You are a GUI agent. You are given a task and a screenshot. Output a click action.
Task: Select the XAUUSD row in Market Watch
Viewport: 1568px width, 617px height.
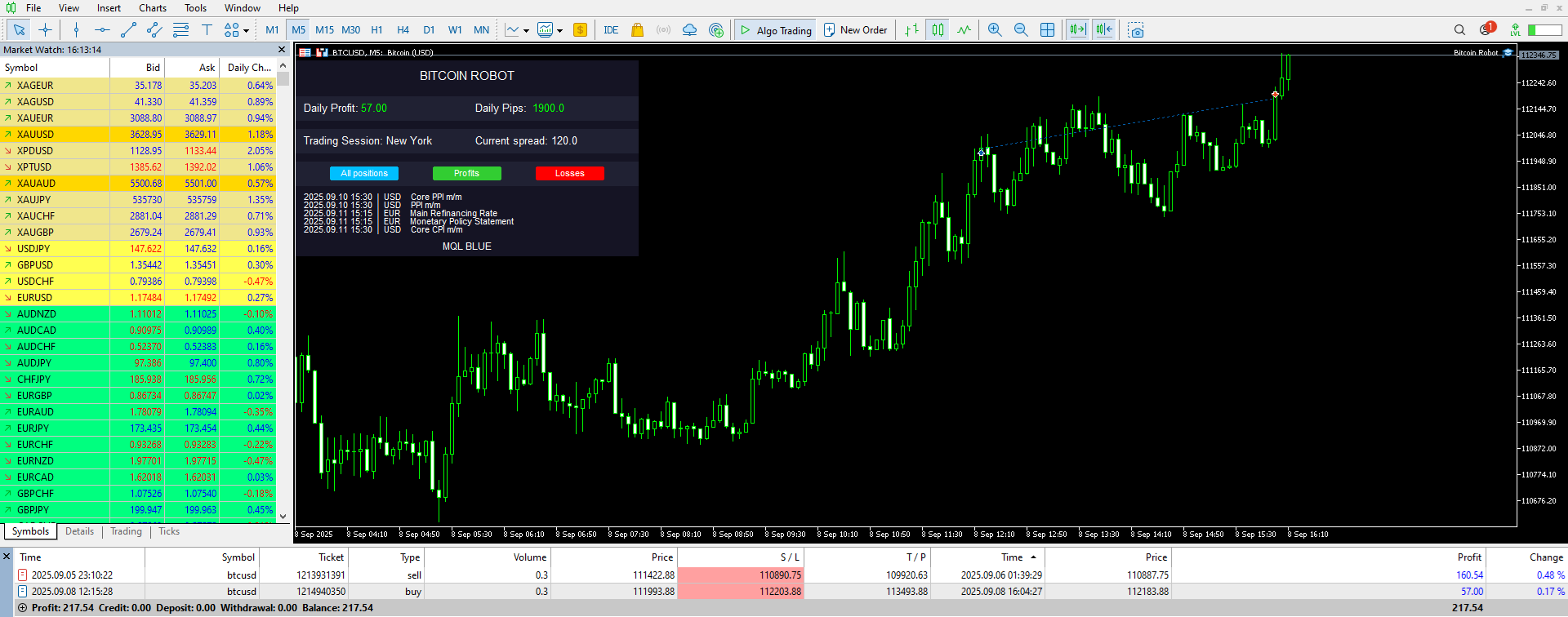coord(138,135)
